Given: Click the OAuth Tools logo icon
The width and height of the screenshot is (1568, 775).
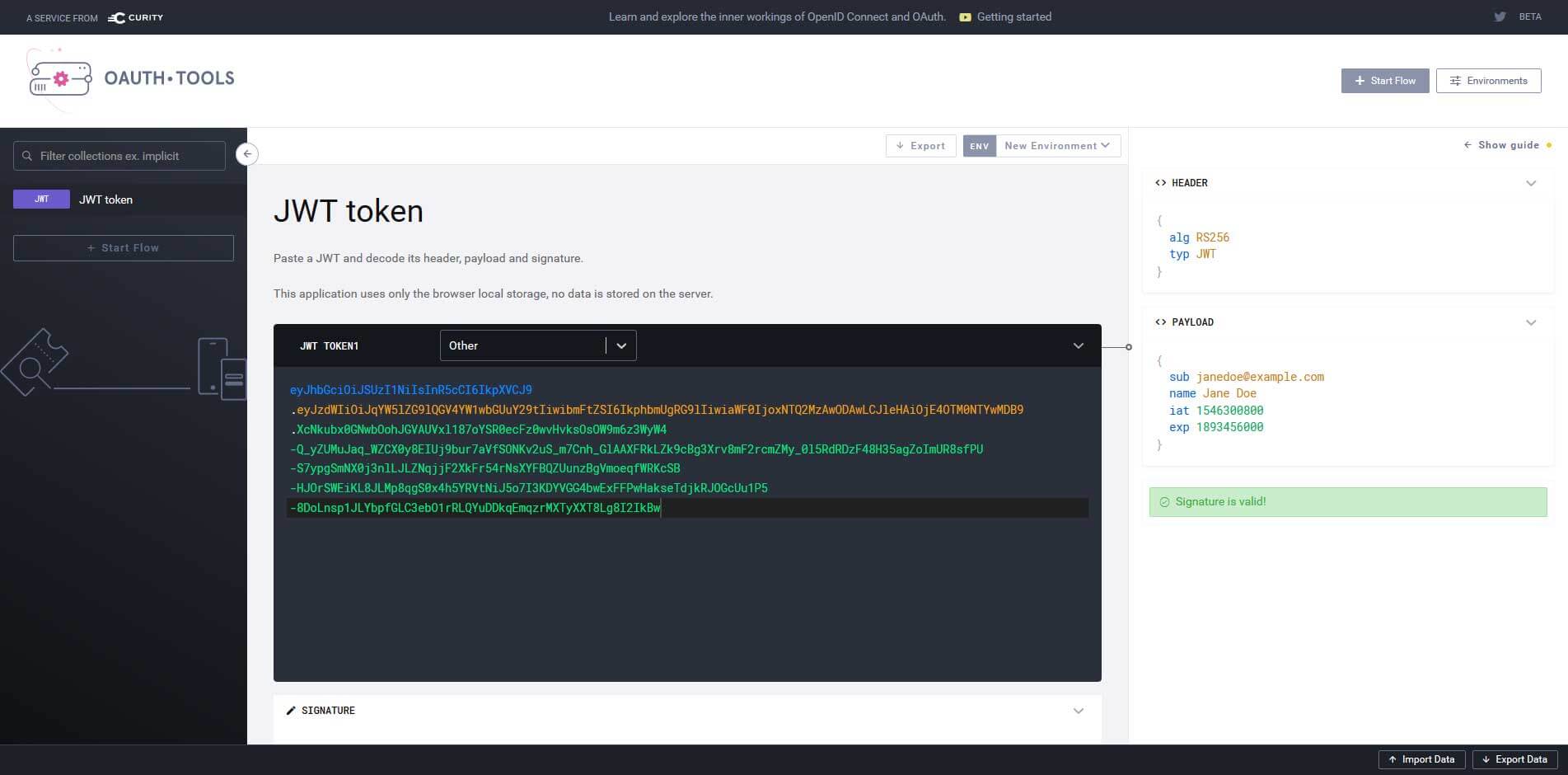Looking at the screenshot, I should (x=59, y=79).
